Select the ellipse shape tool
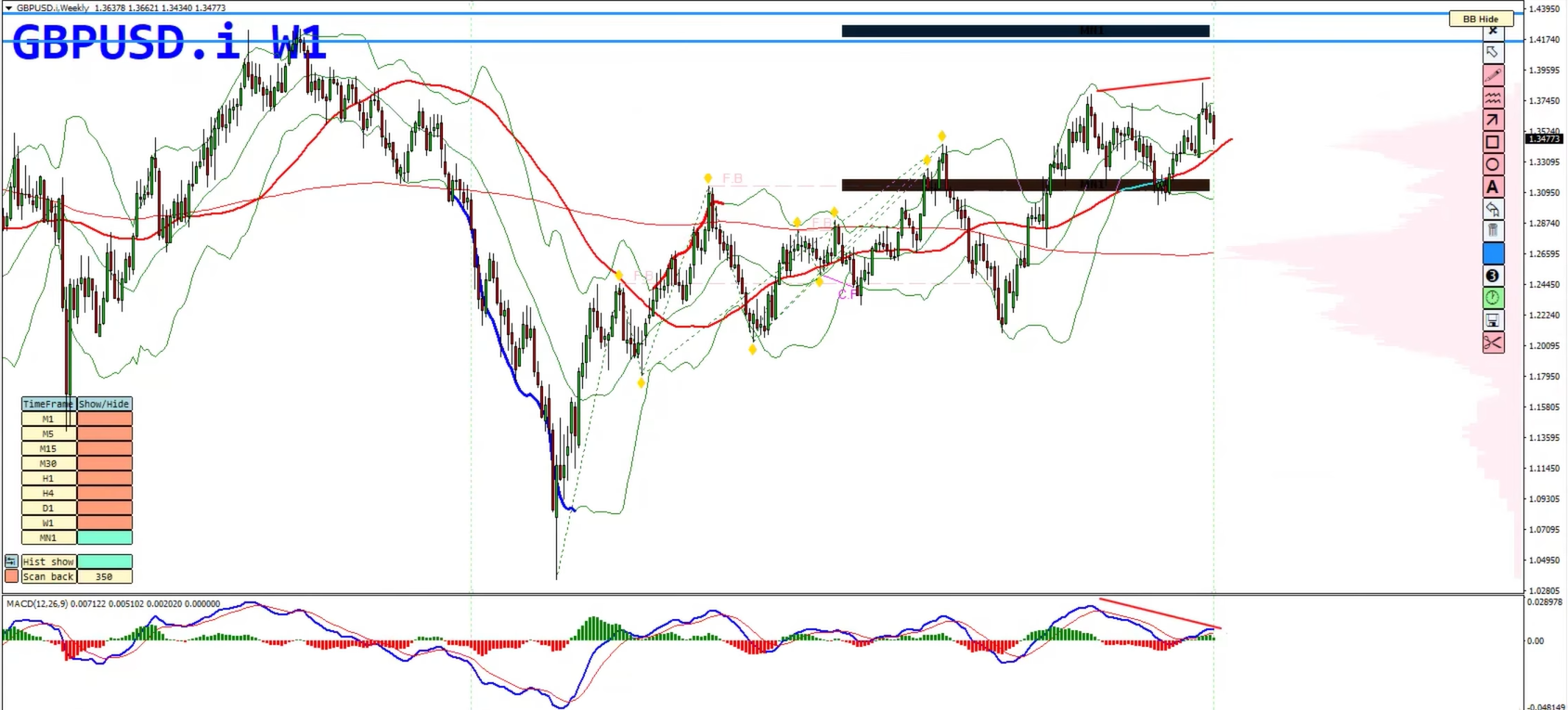 [1492, 164]
